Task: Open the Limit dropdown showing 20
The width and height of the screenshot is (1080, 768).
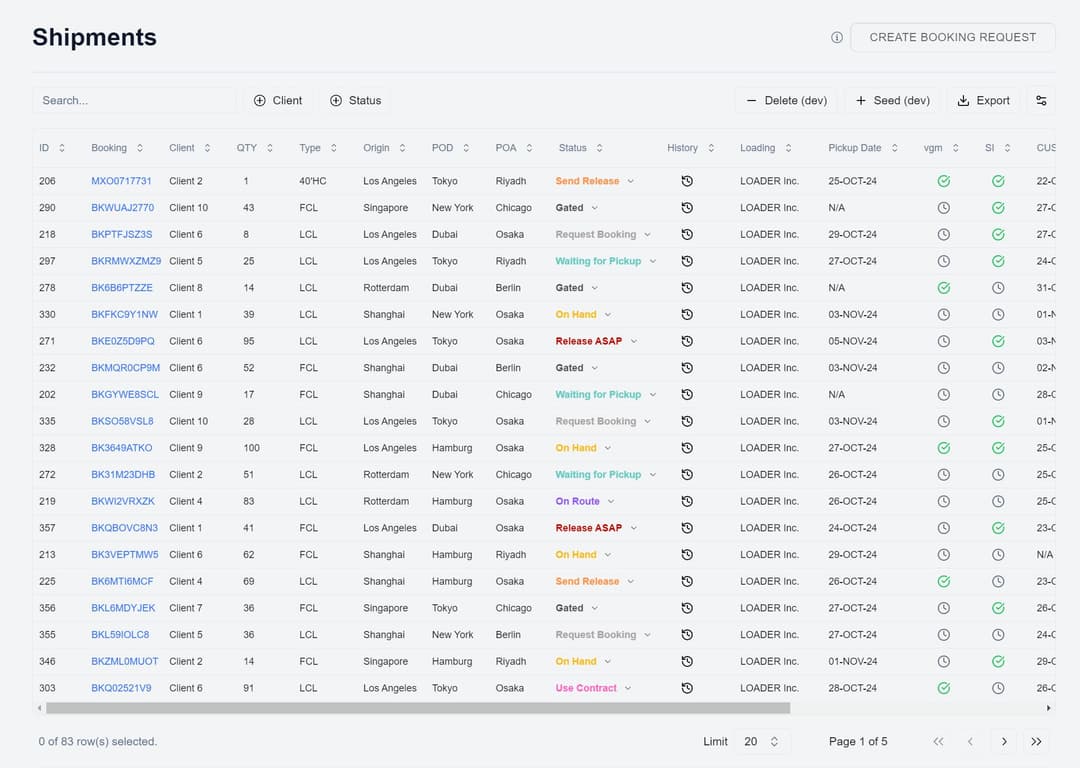Action: coord(756,741)
